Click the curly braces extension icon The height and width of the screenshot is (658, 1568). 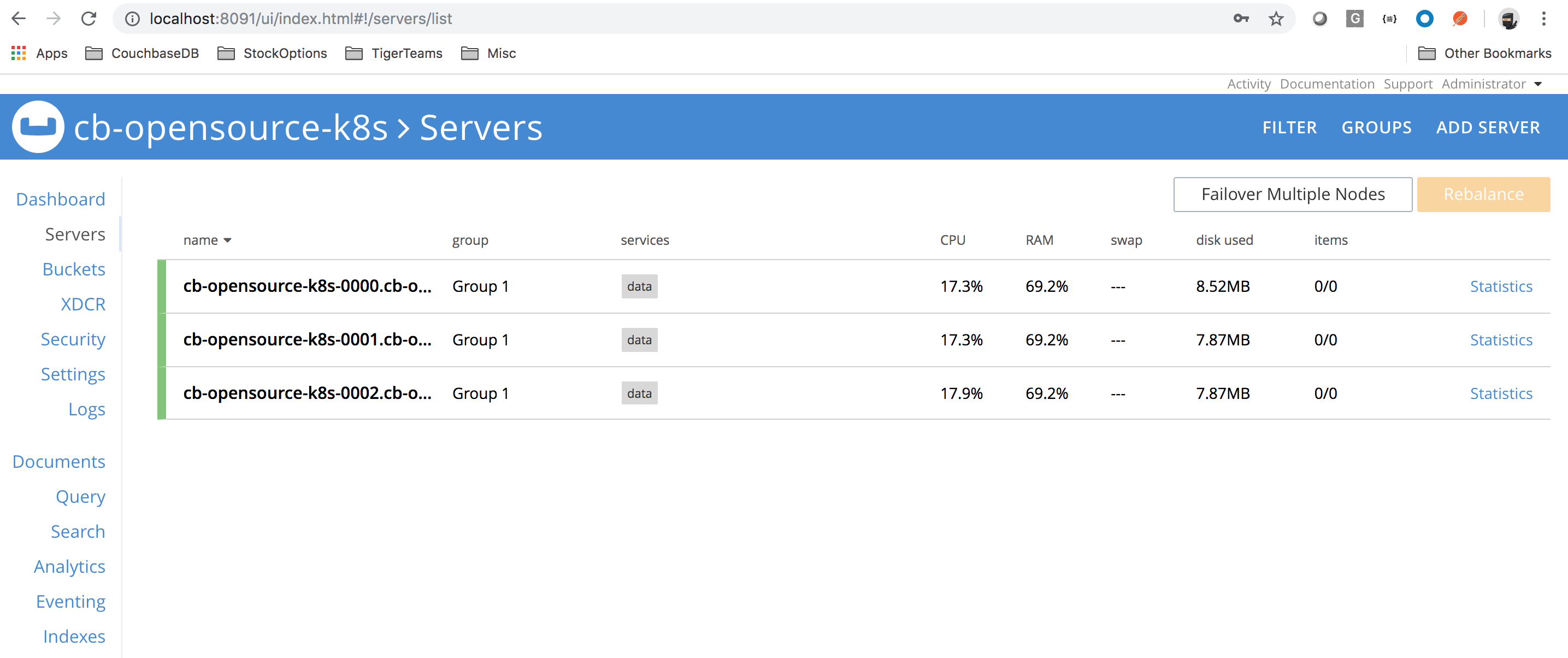tap(1390, 19)
